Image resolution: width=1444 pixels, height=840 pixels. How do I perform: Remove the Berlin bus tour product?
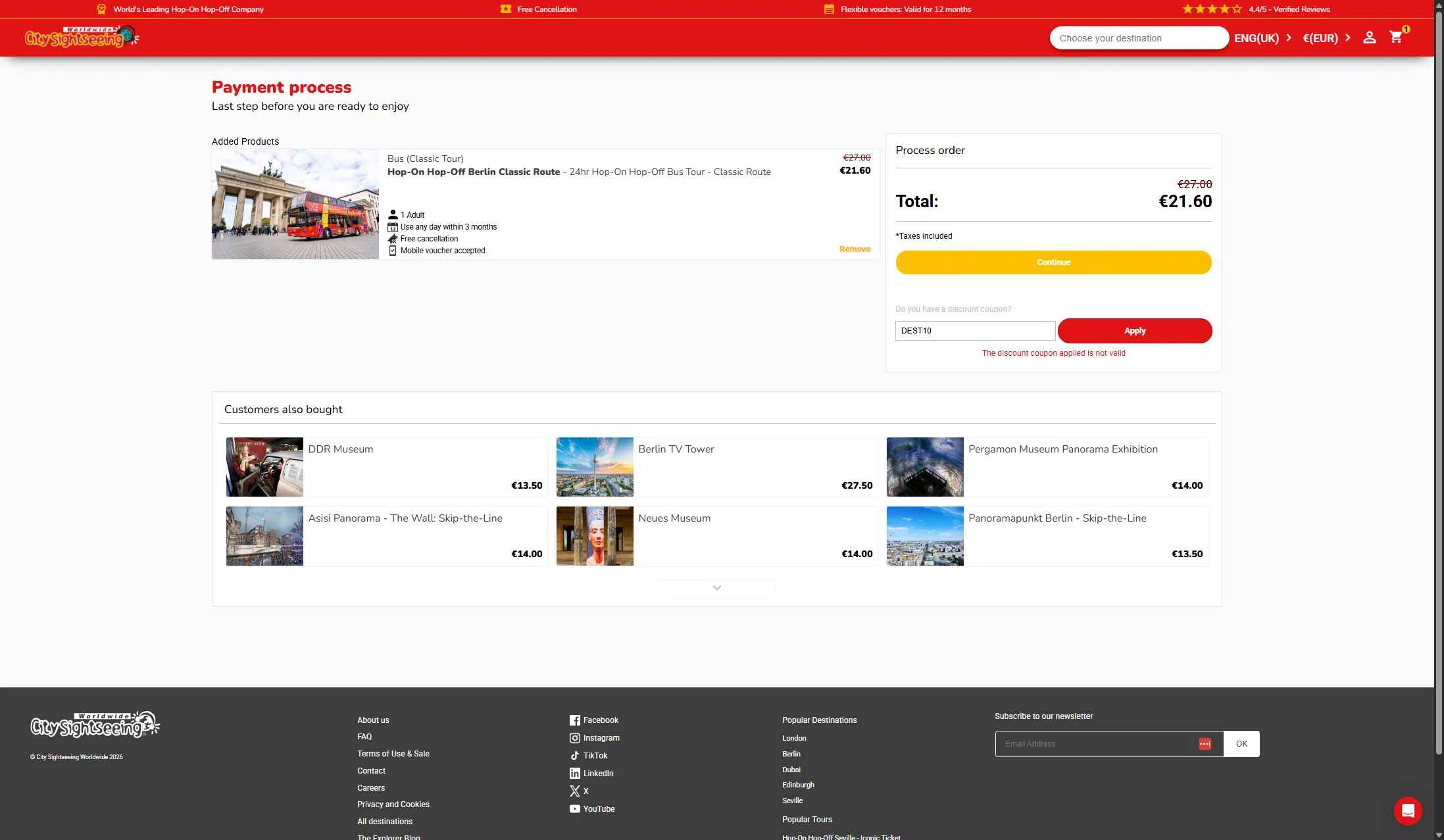click(x=855, y=249)
